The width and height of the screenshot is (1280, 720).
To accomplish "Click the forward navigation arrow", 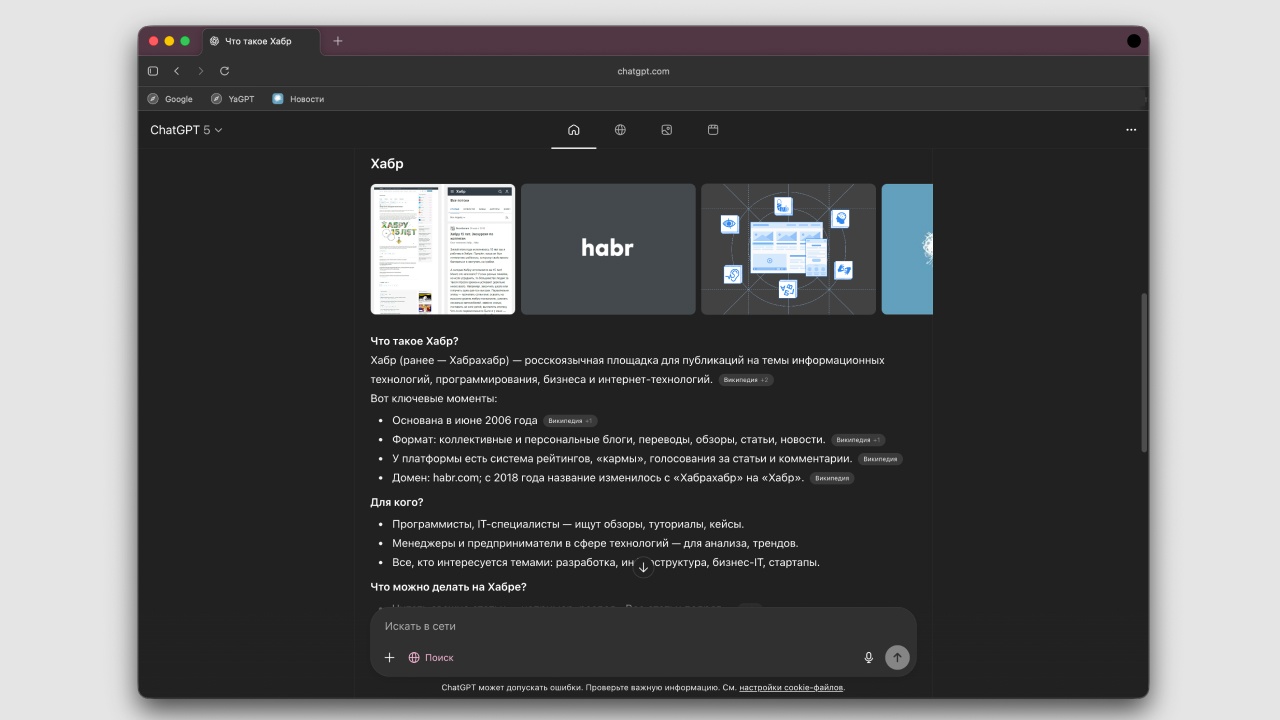I will tap(201, 71).
